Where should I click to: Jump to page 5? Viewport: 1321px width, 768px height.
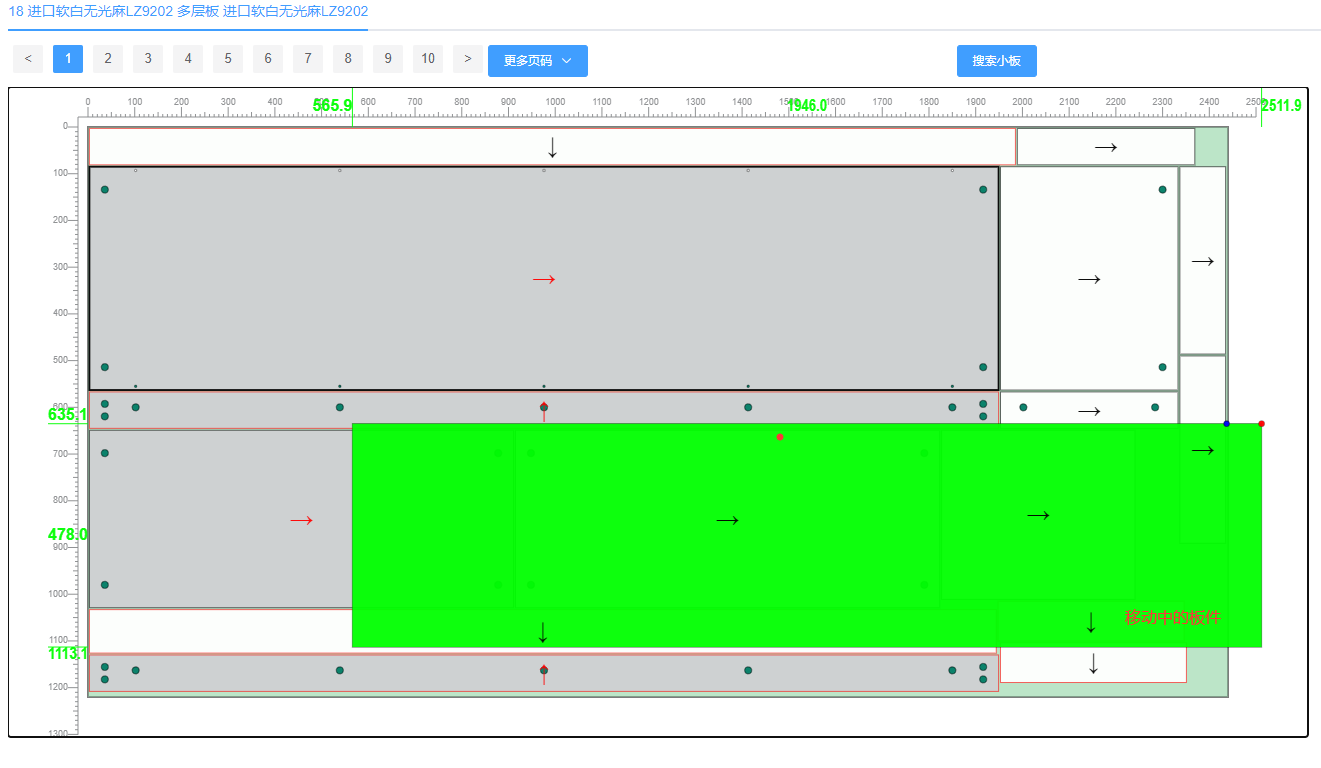(x=228, y=59)
